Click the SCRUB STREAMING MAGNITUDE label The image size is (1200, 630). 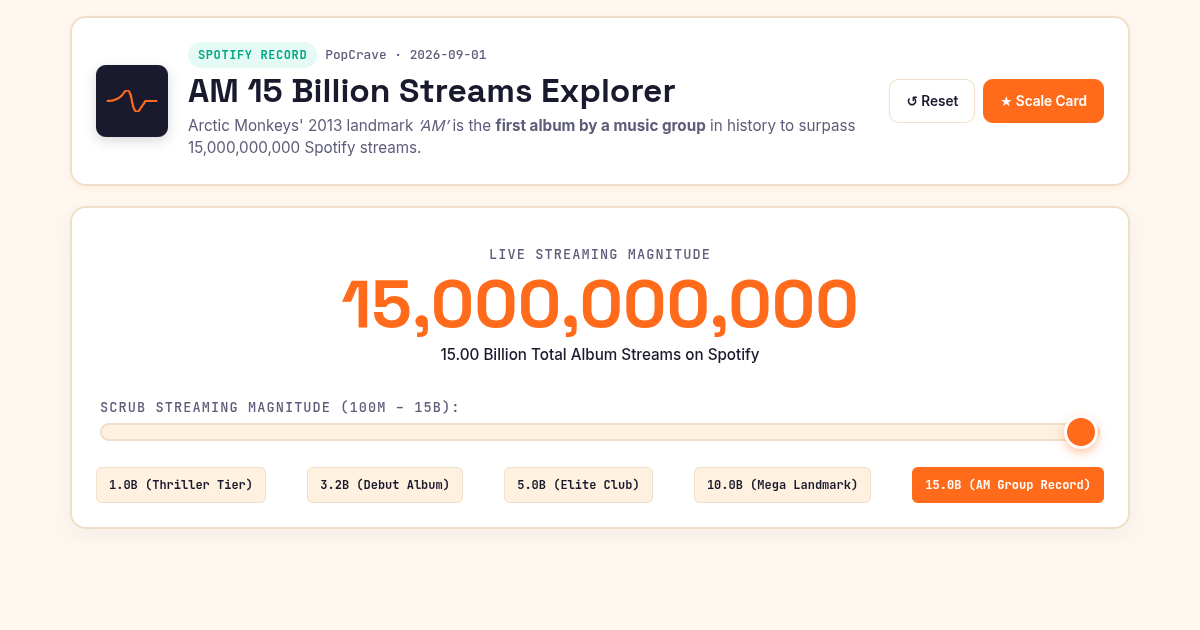click(280, 408)
